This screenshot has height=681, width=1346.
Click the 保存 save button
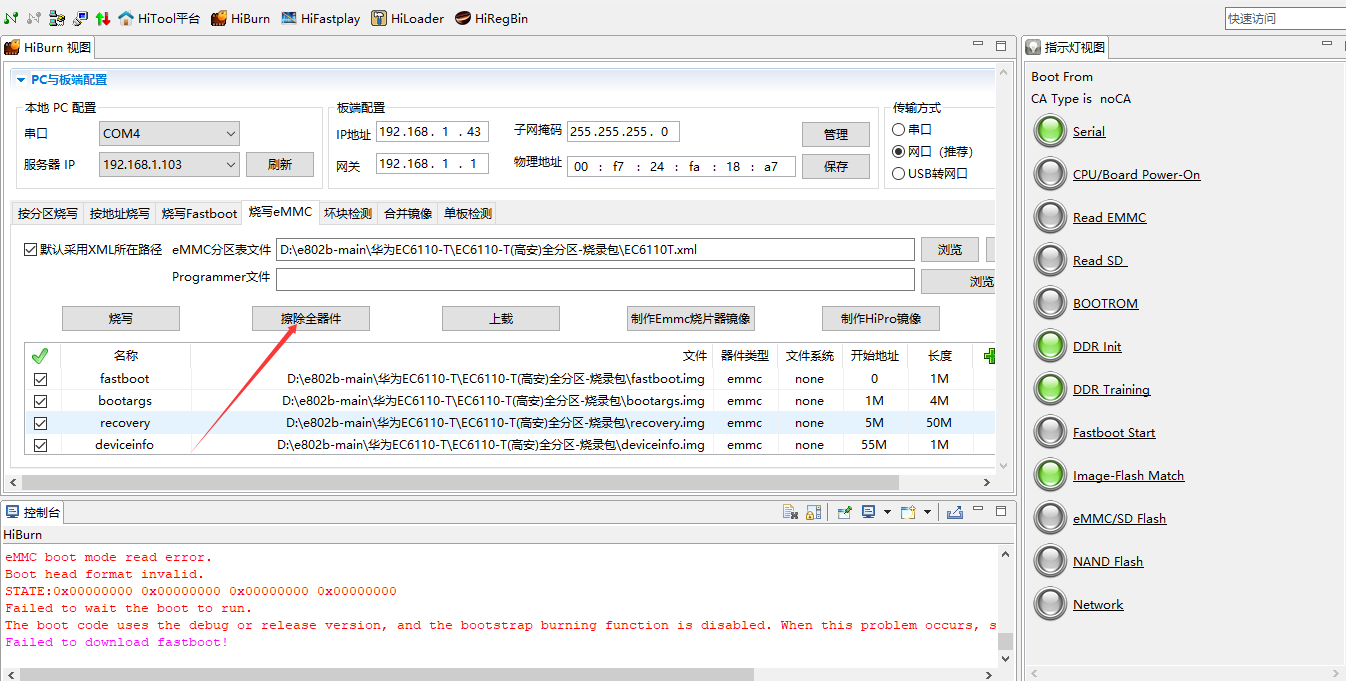pos(836,166)
